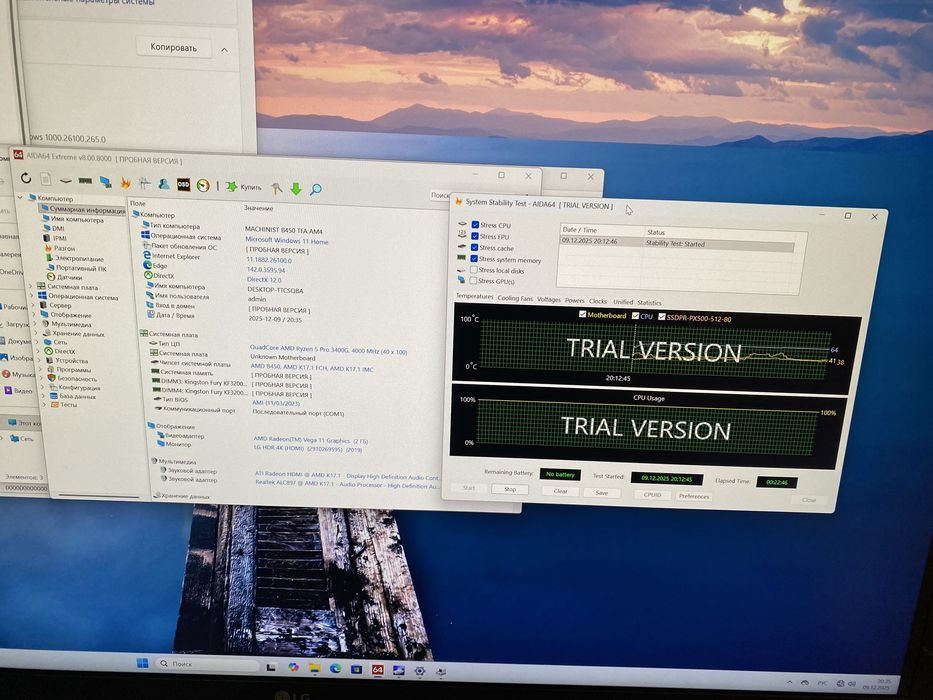
Task: Switch to the Cooling Fans tab
Action: (515, 298)
